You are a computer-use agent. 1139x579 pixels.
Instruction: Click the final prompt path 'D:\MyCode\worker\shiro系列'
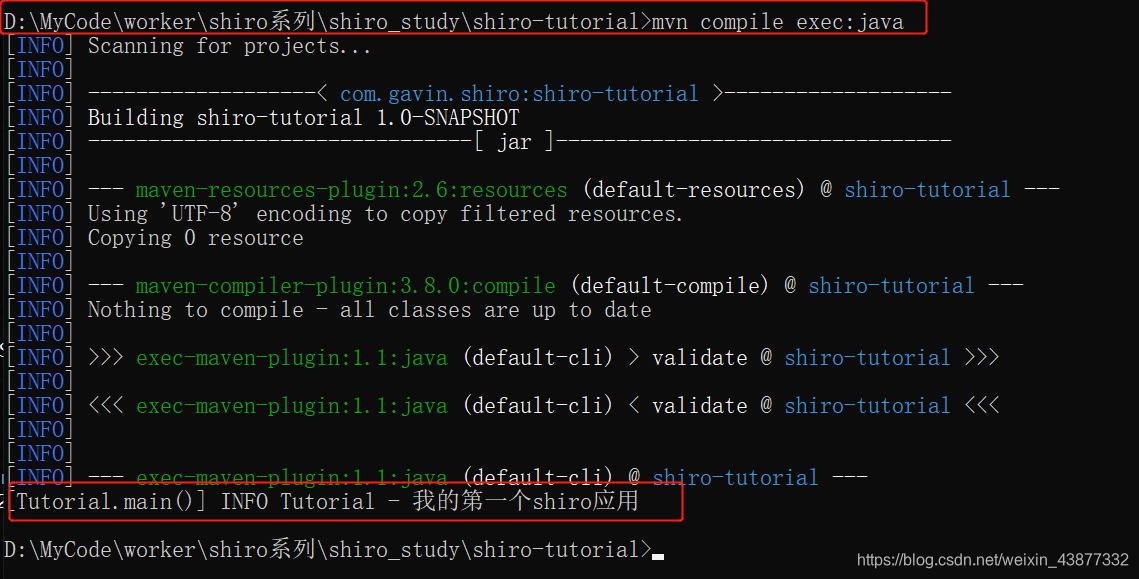click(x=160, y=549)
